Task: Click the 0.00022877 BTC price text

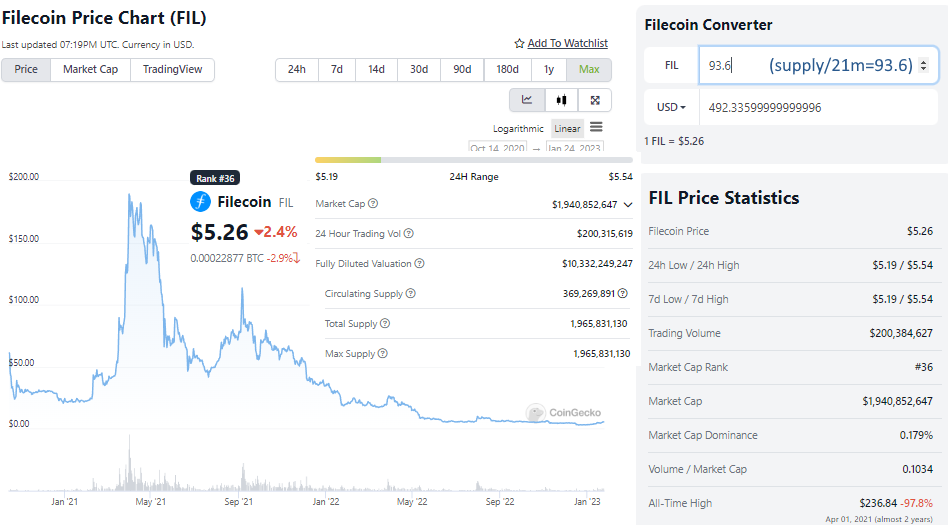Action: click(x=227, y=258)
